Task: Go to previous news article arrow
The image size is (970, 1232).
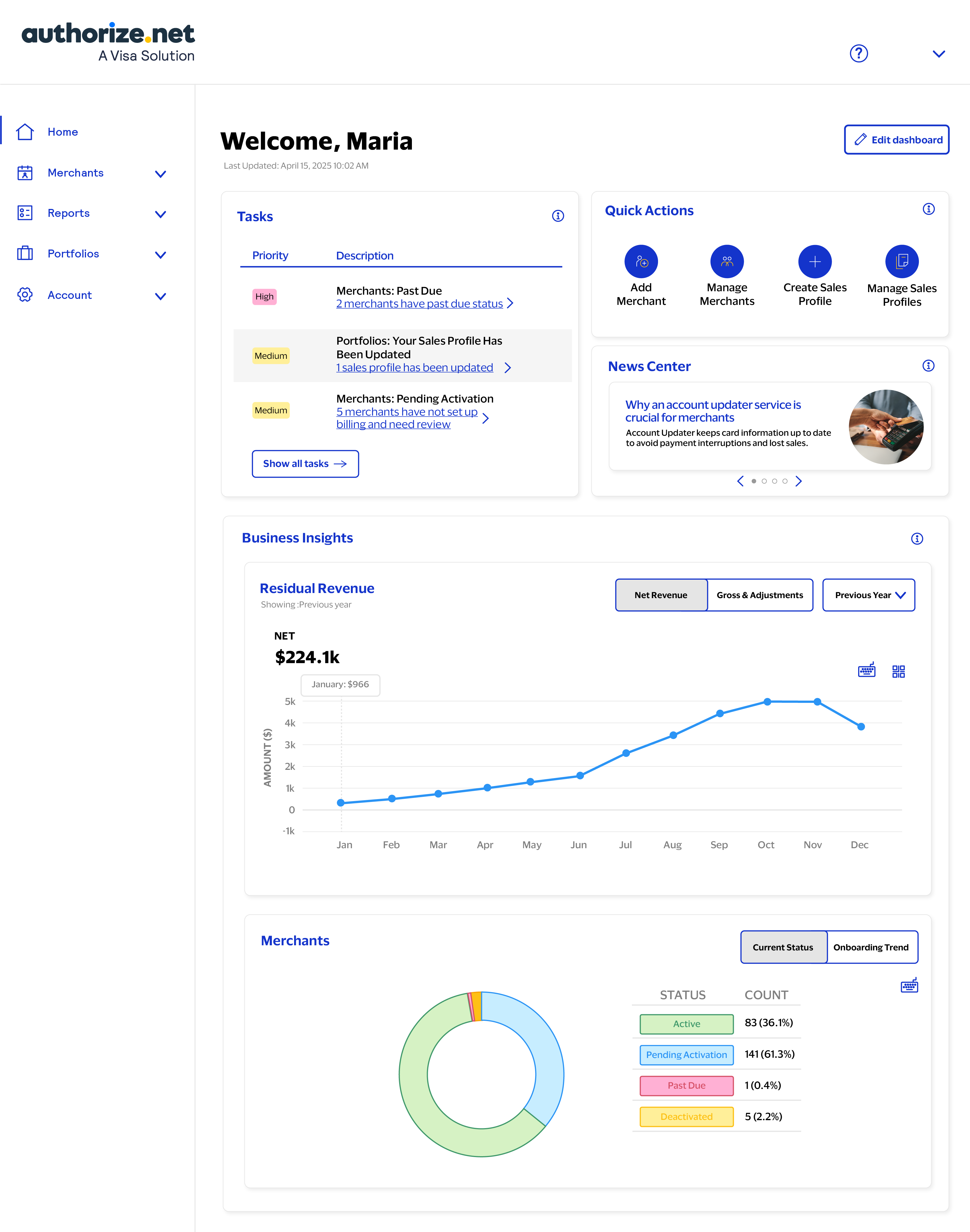Action: pos(740,481)
